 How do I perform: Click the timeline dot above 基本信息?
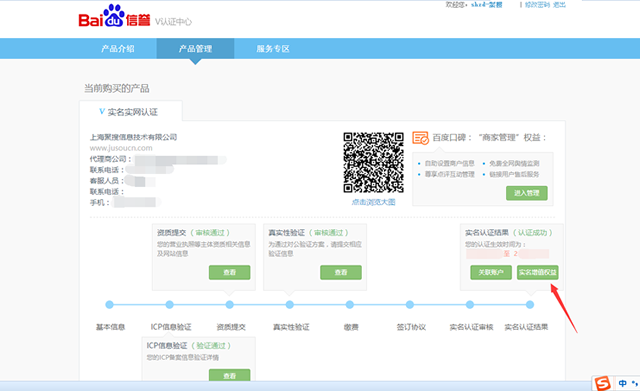coord(109,304)
